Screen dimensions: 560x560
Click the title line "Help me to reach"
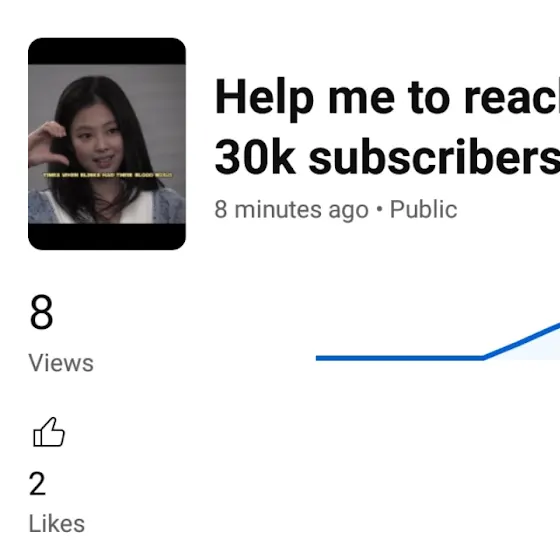387,98
